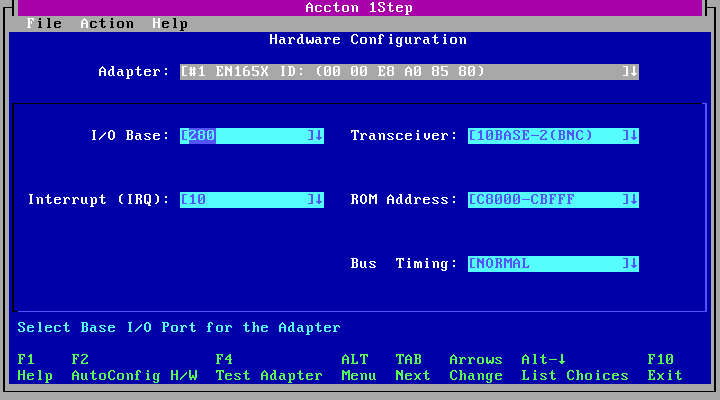Open the Adapter selection dropdown
Screen dimensions: 720x400
409,72
